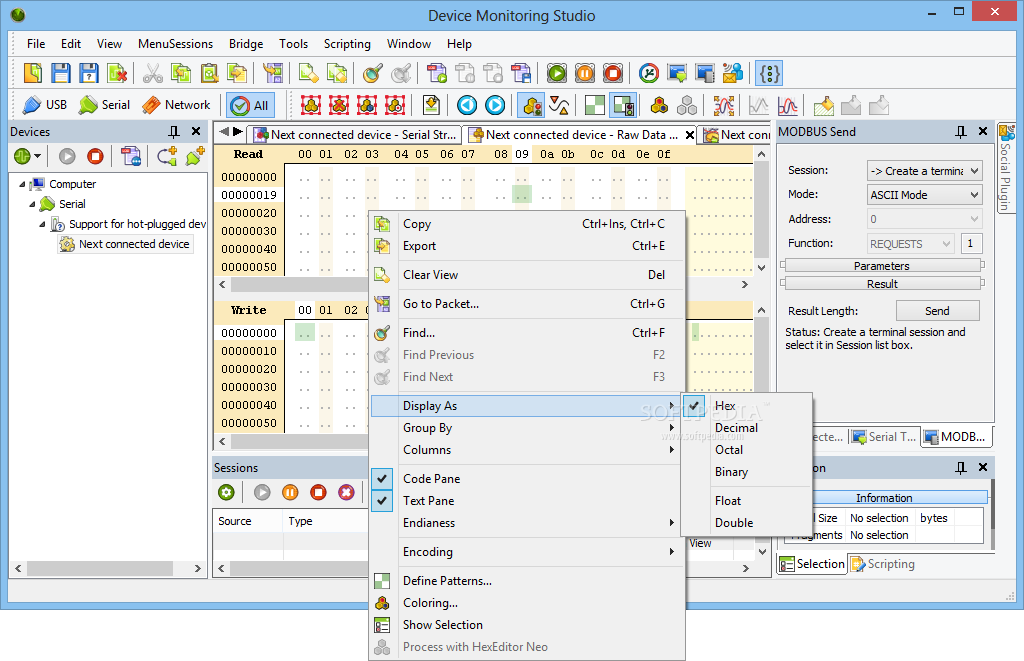Click the Cut scissors icon
The width and height of the screenshot is (1024, 661).
[152, 73]
